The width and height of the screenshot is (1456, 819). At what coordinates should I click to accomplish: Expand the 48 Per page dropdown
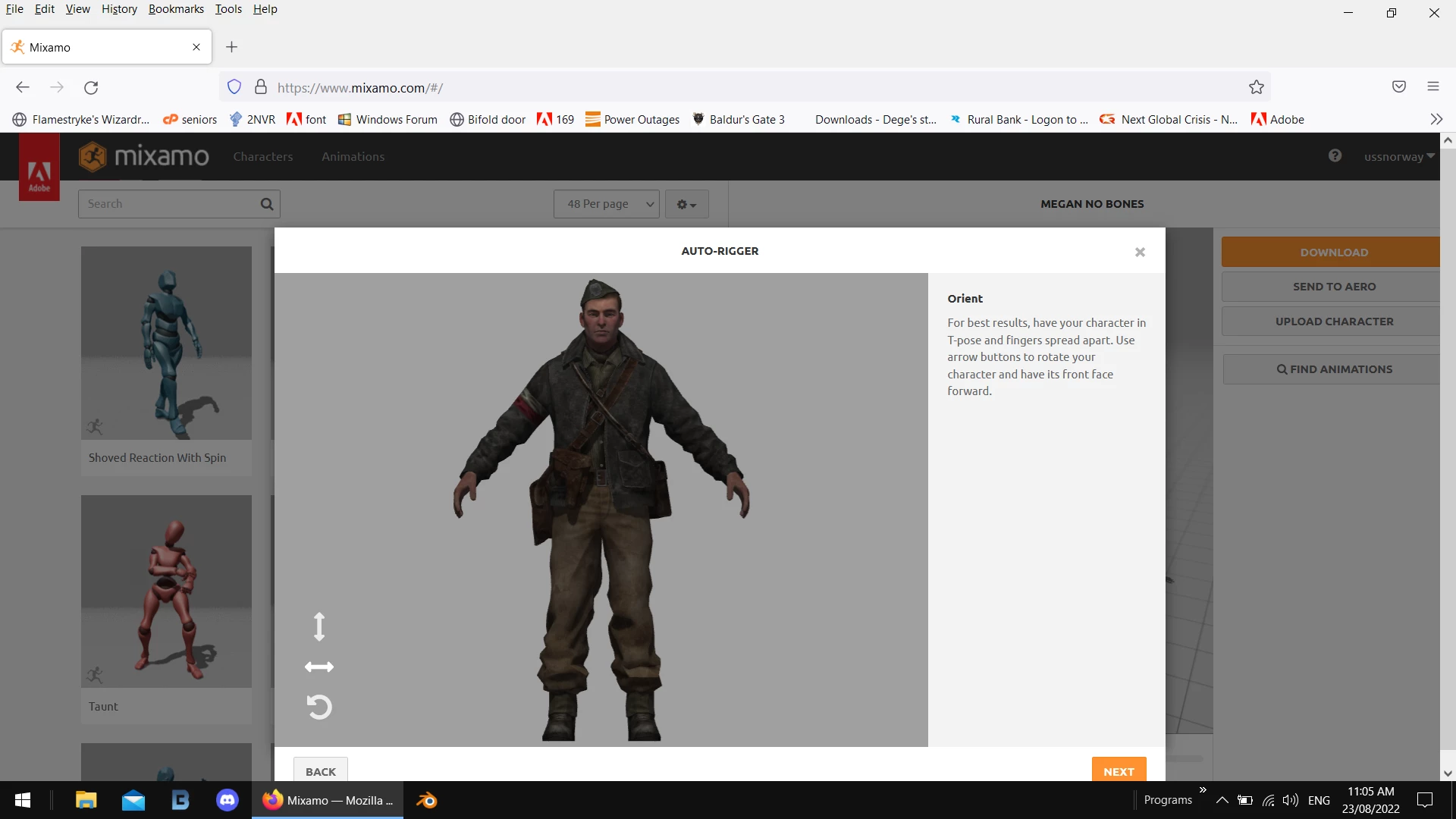point(607,204)
